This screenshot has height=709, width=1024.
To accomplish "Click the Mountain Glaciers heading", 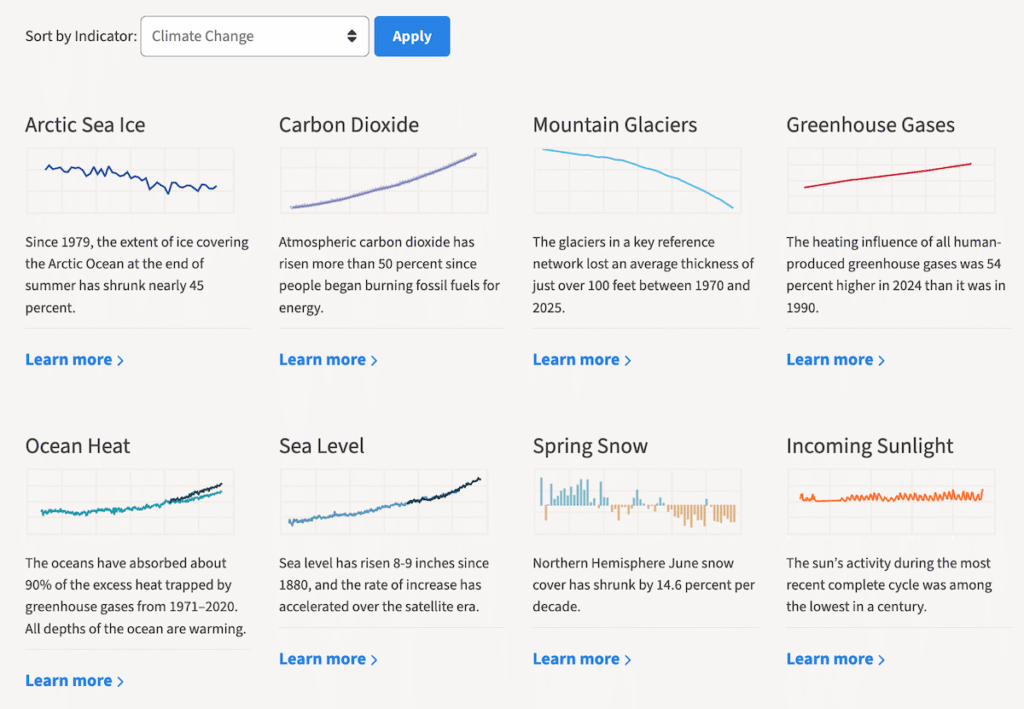I will pos(615,125).
